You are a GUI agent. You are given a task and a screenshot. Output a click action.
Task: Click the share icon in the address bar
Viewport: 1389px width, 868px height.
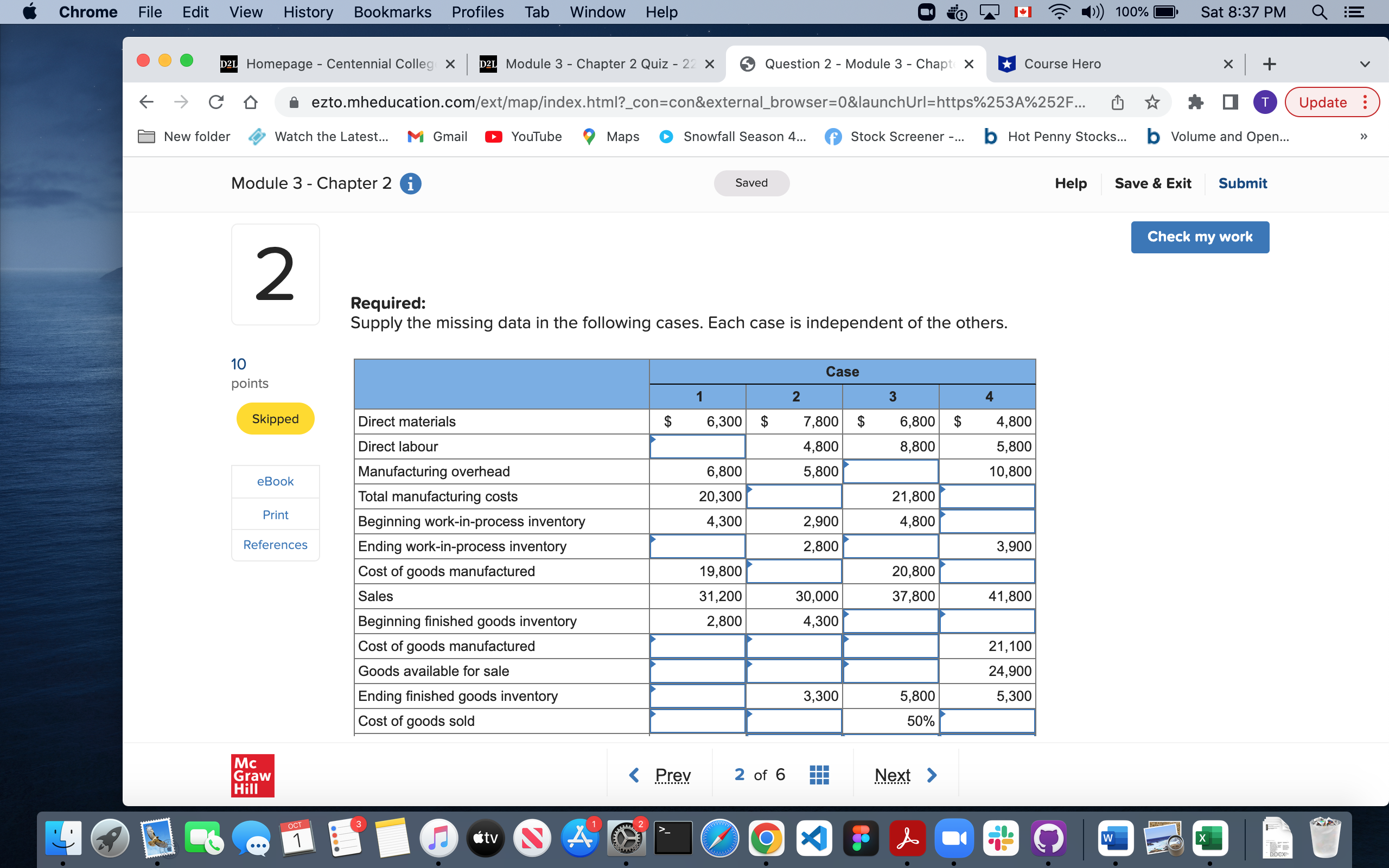point(1117,102)
